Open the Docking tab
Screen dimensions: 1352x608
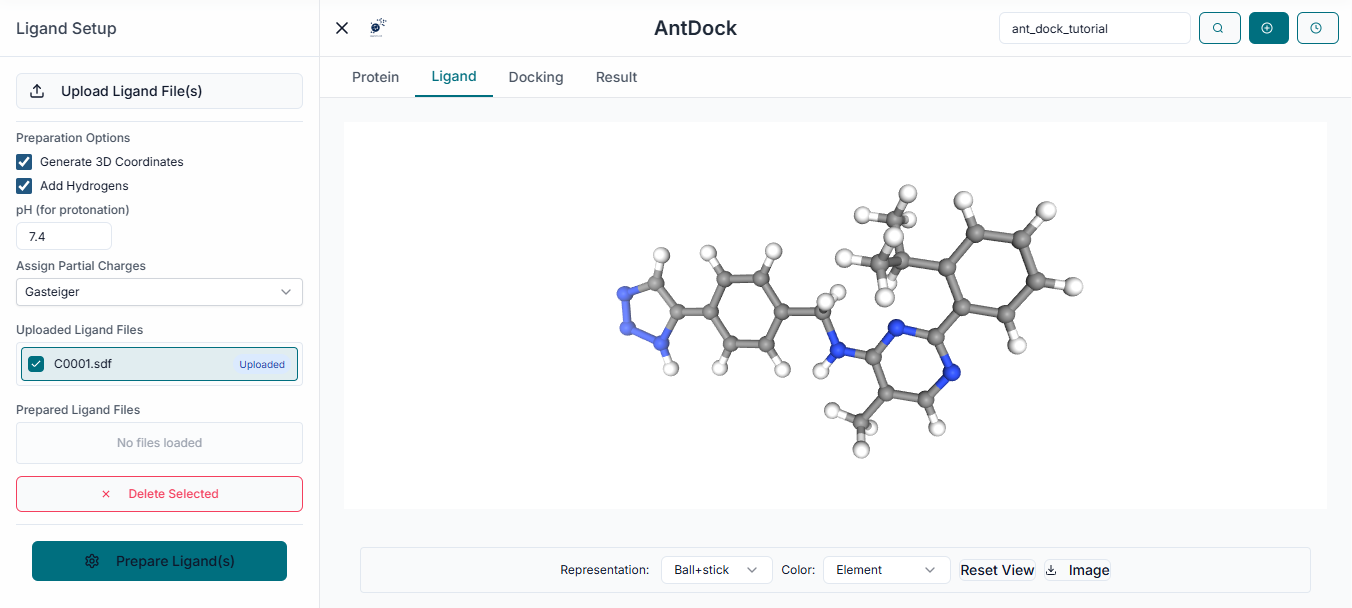tap(535, 76)
